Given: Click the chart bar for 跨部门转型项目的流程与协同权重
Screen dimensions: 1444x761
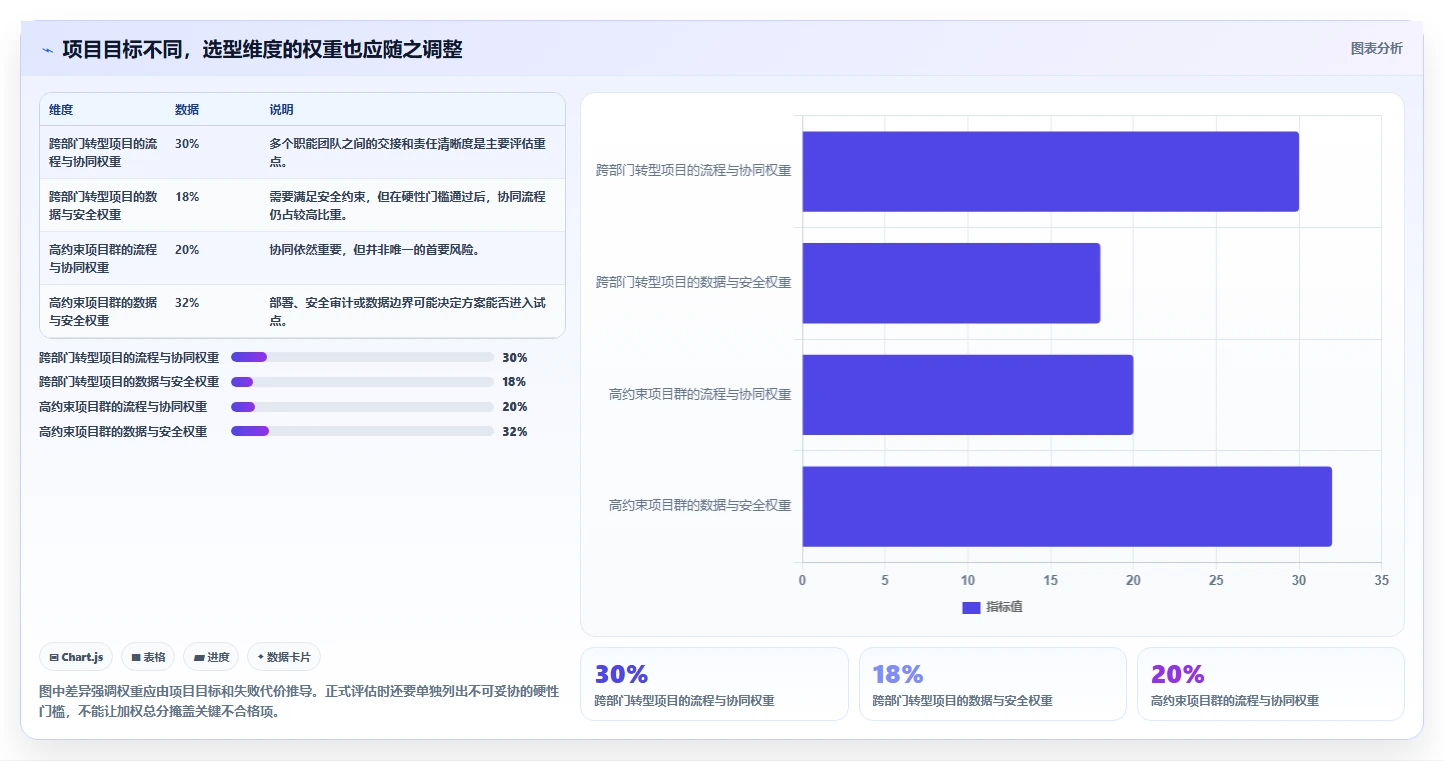Looking at the screenshot, I should coord(1050,171).
